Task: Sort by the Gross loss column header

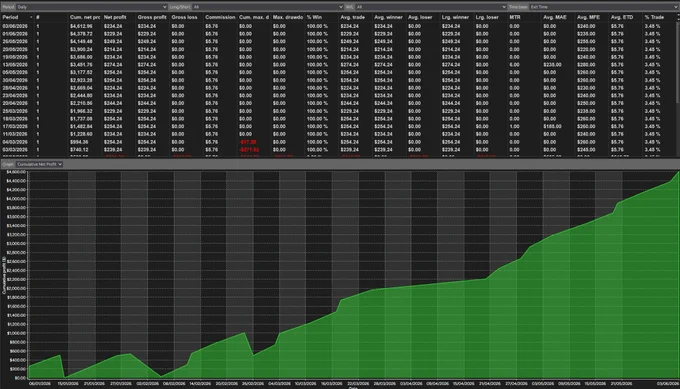Action: tap(186, 17)
